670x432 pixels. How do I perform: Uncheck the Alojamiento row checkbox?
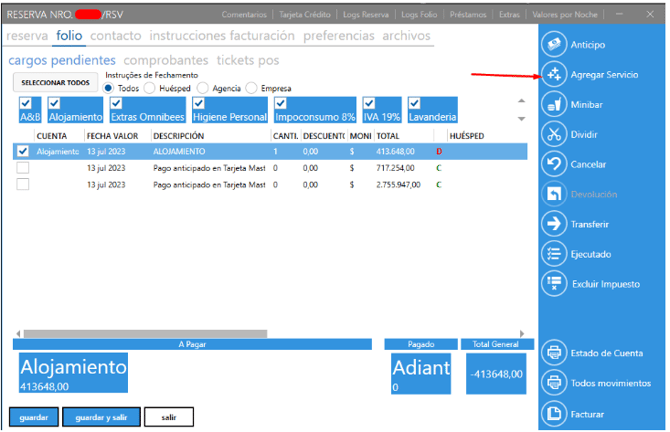pyautogui.click(x=23, y=151)
